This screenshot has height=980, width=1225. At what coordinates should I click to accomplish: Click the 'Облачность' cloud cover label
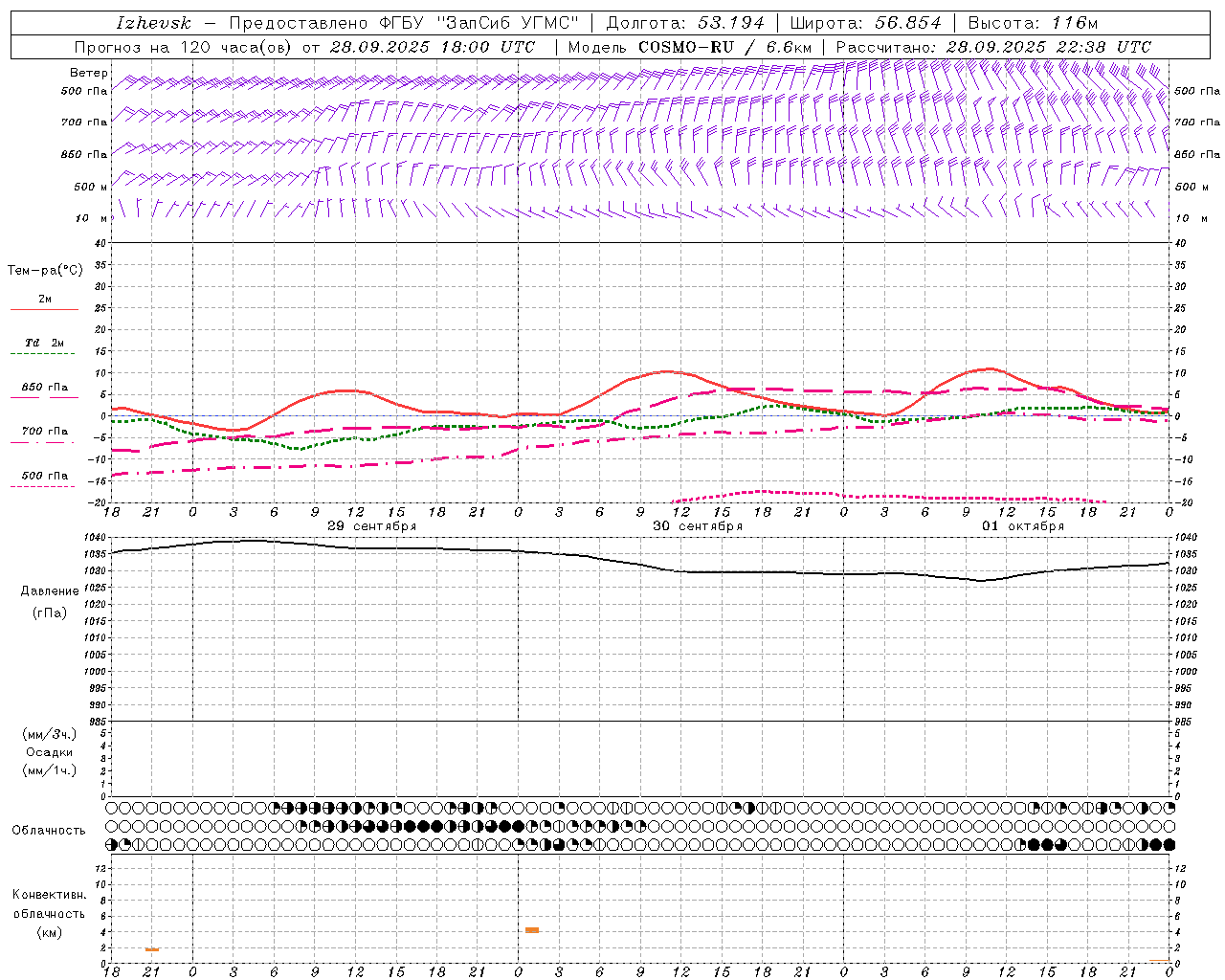[x=49, y=831]
